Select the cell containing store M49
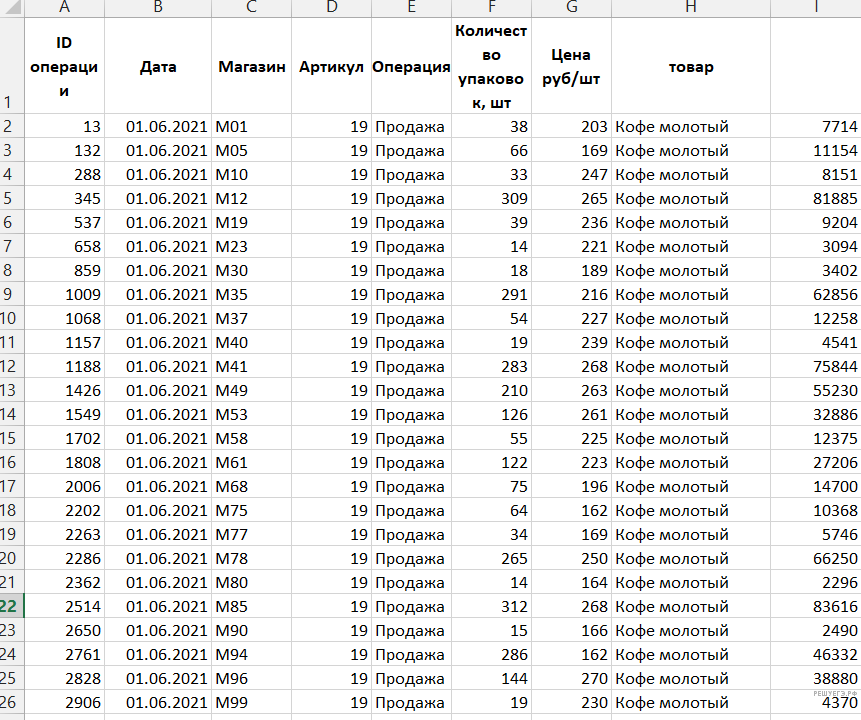861x720 pixels. coord(251,391)
